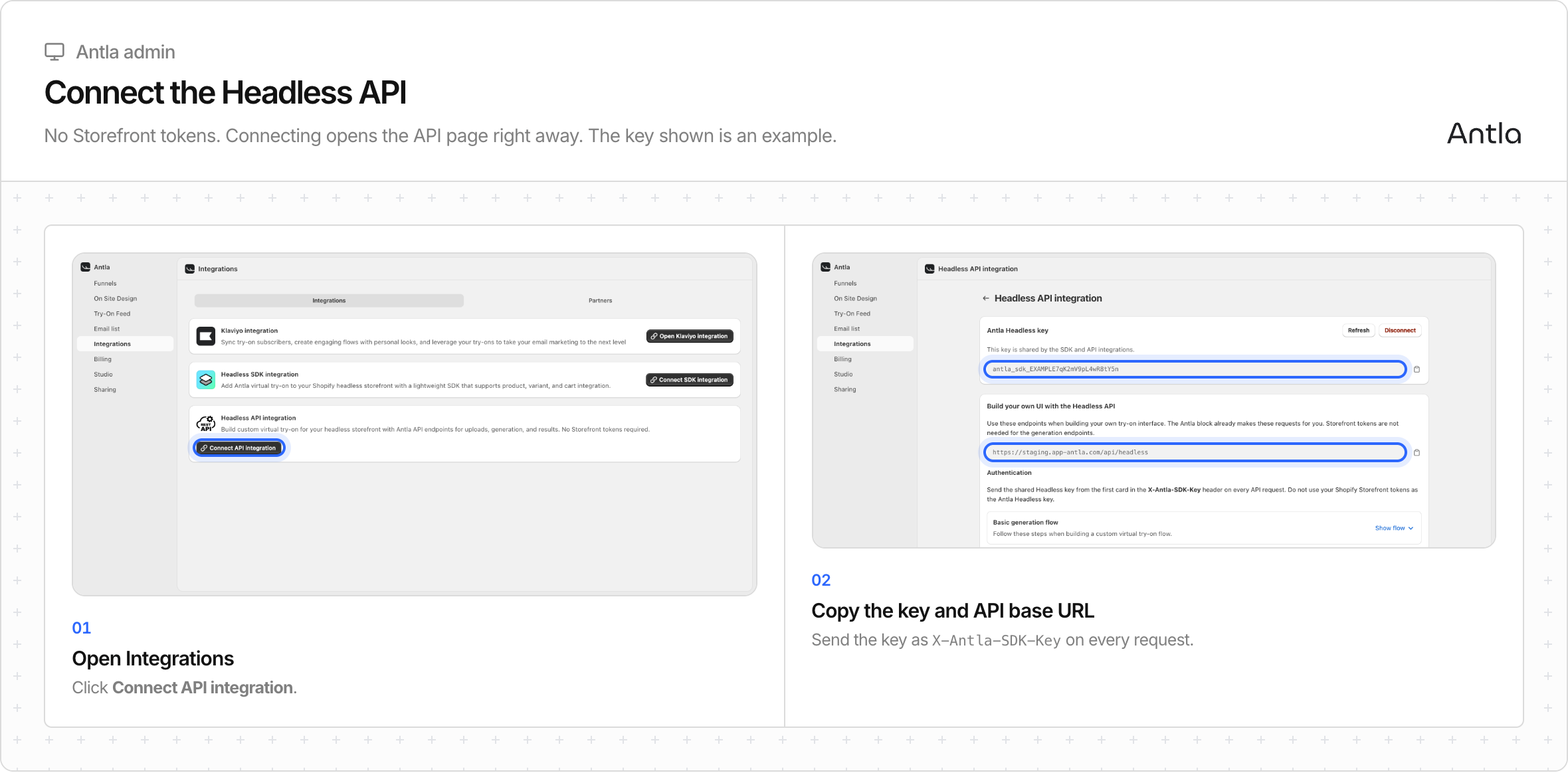Image resolution: width=1568 pixels, height=773 pixels.
Task: Click Antla logo beside Integrations header title
Action: pos(190,269)
